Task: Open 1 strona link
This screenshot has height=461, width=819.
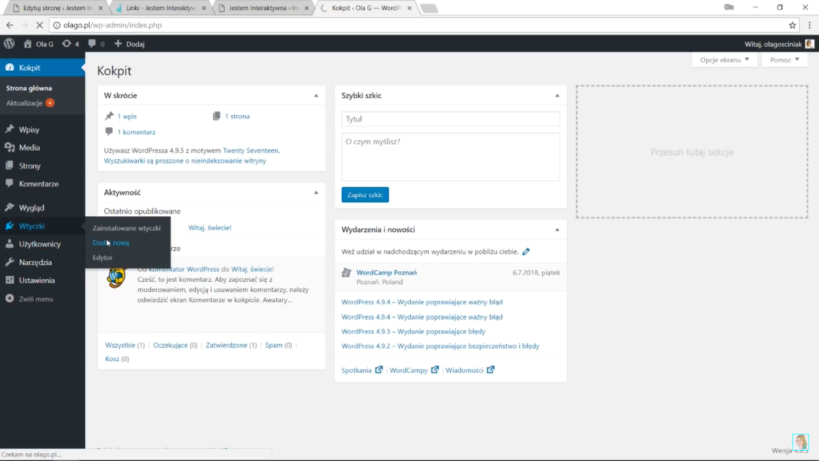Action: [x=237, y=116]
